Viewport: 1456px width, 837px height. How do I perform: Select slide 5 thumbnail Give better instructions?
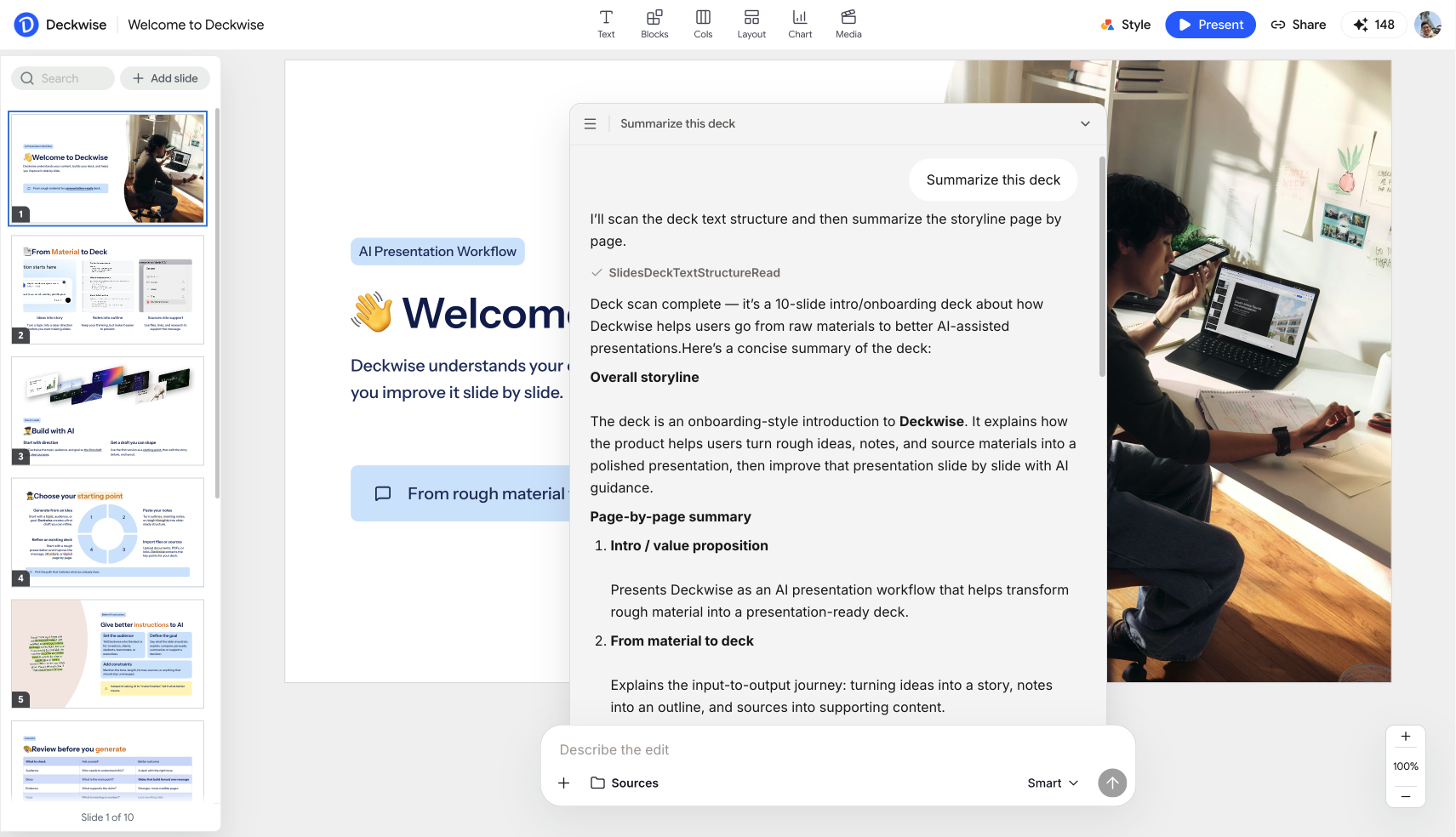coord(107,654)
